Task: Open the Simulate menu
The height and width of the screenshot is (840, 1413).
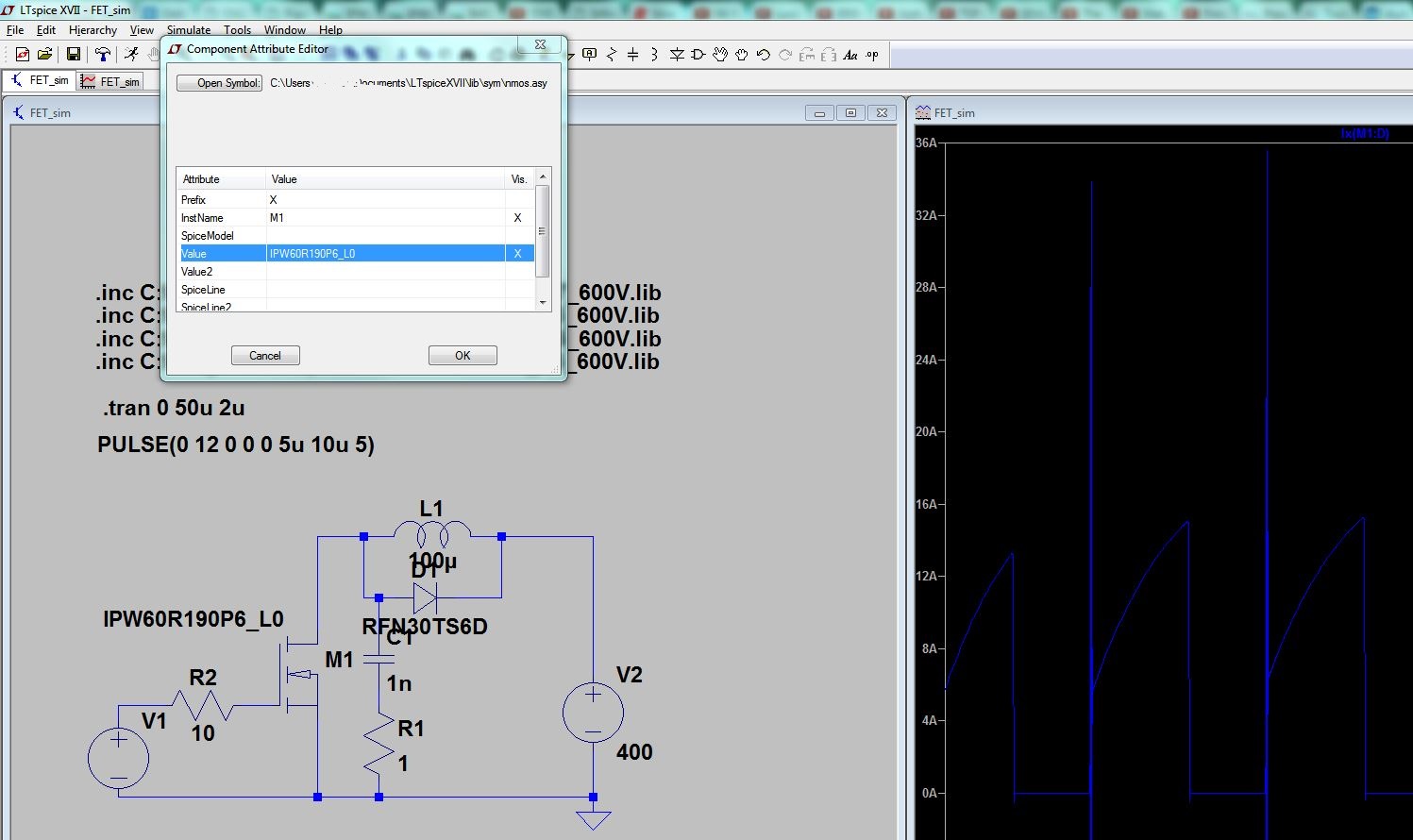Action: pyautogui.click(x=189, y=30)
